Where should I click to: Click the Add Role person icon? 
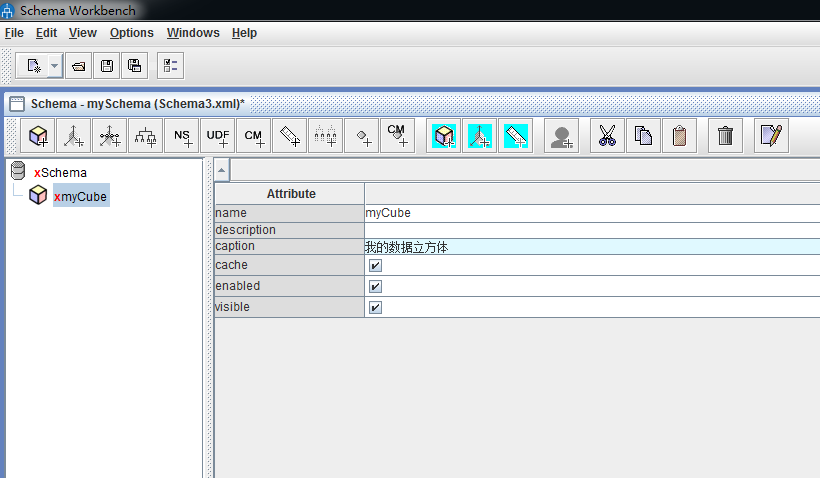click(x=562, y=136)
